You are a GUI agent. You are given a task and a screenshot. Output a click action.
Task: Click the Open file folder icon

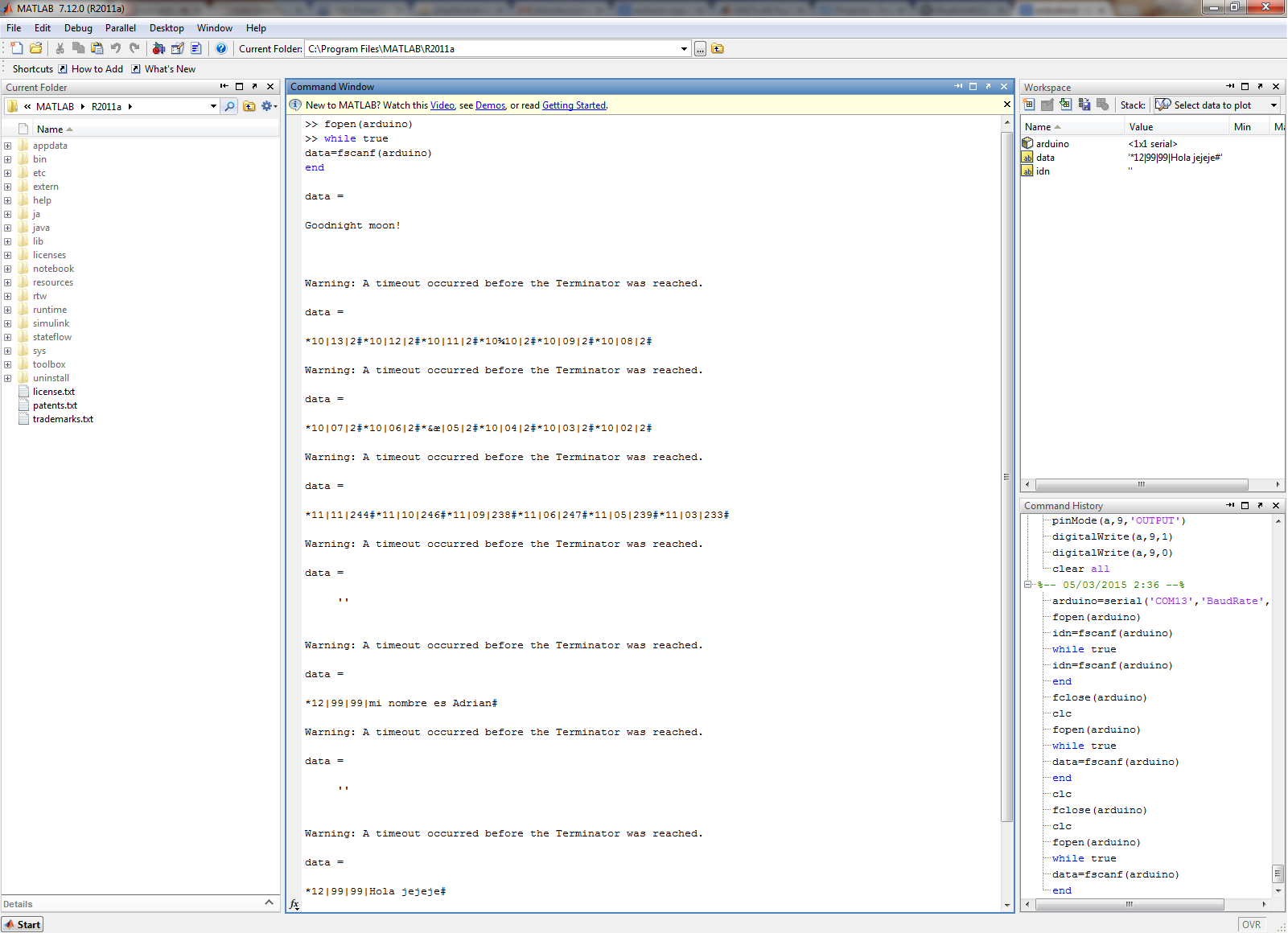click(x=36, y=48)
